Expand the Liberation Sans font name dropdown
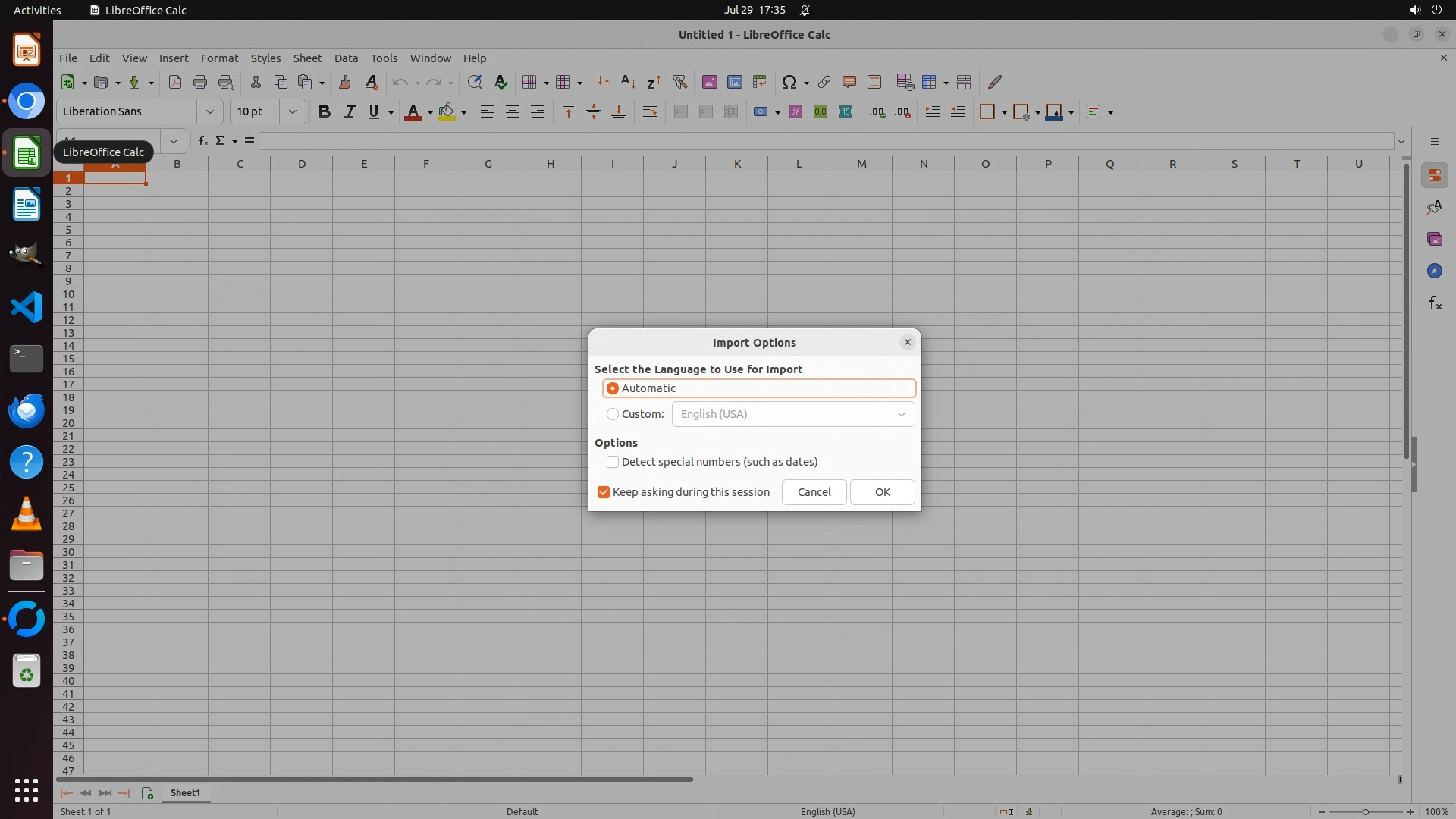This screenshot has height=819, width=1456. click(209, 111)
